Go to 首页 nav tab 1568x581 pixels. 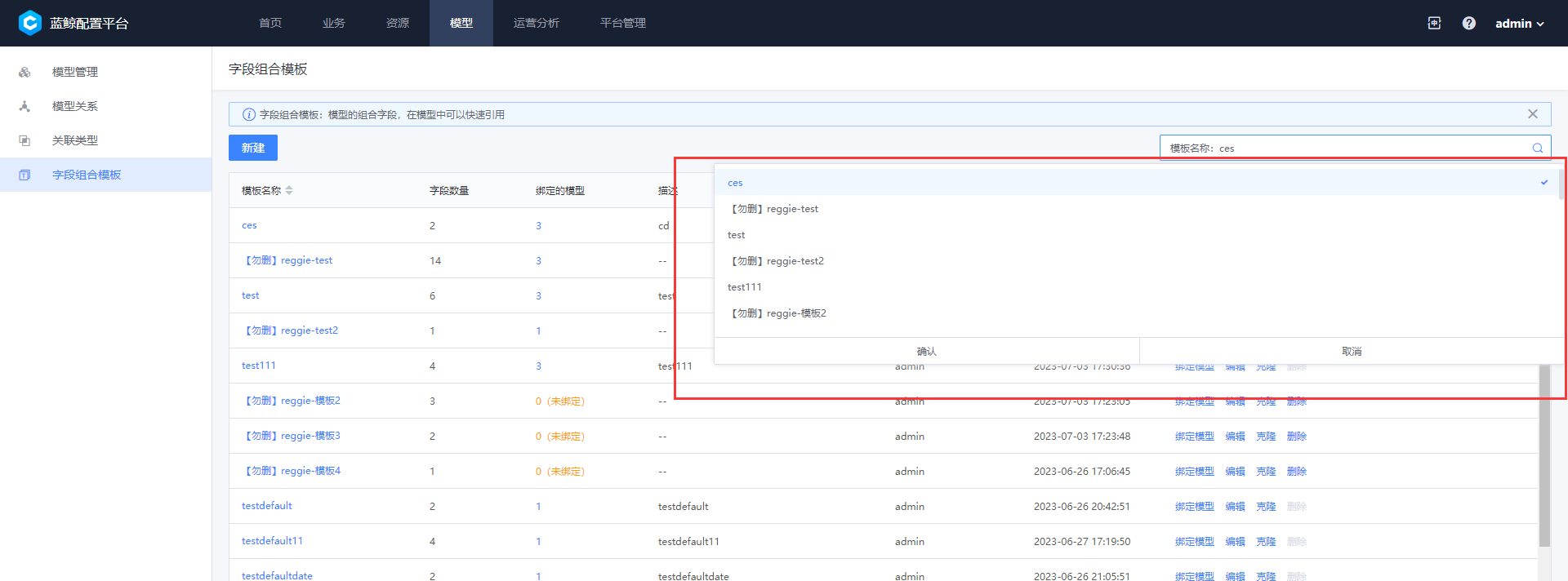coord(270,23)
